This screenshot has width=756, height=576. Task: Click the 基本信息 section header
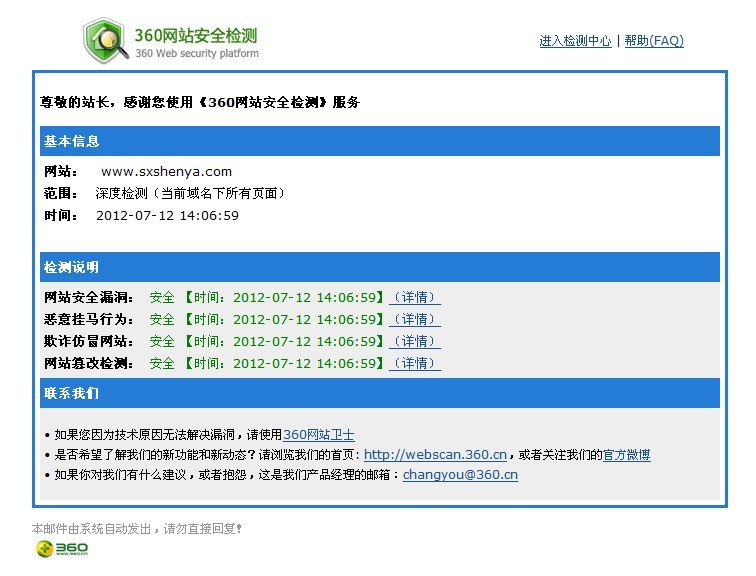pyautogui.click(x=71, y=141)
